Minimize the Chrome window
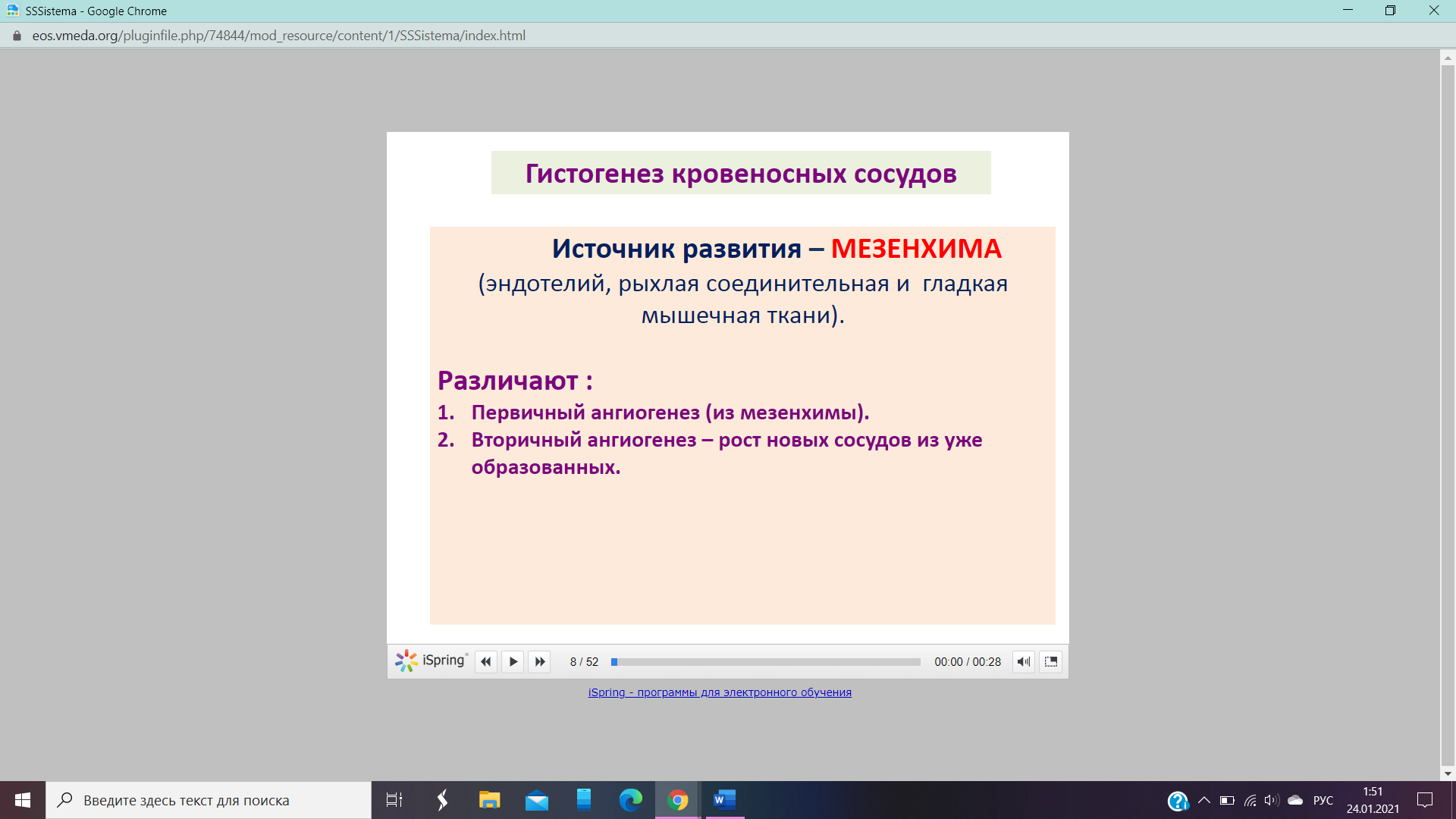Screen dimensions: 1456x819 click(x=1348, y=11)
